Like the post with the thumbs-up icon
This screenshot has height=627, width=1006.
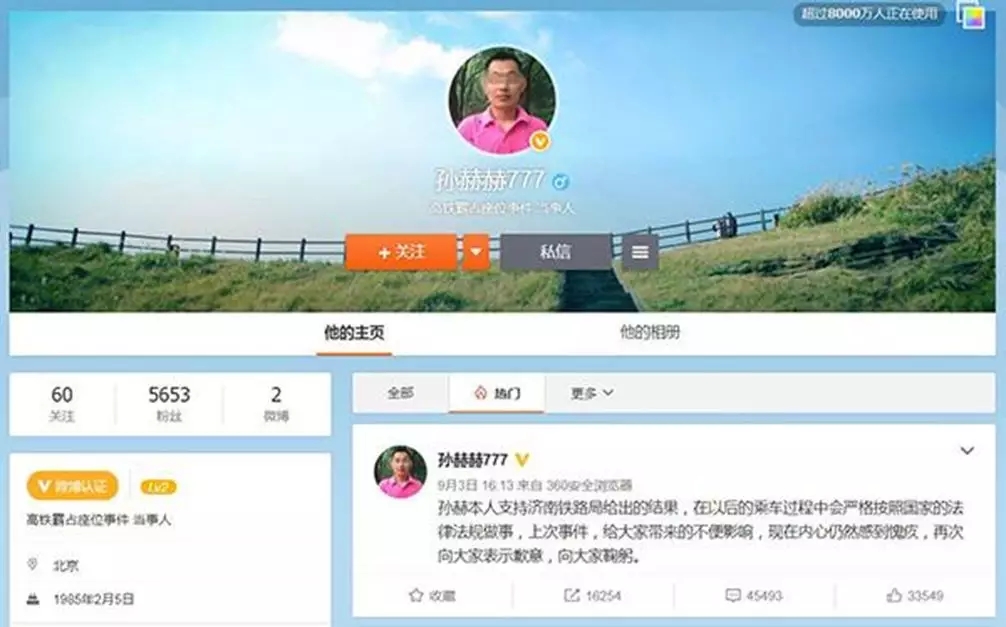point(894,595)
